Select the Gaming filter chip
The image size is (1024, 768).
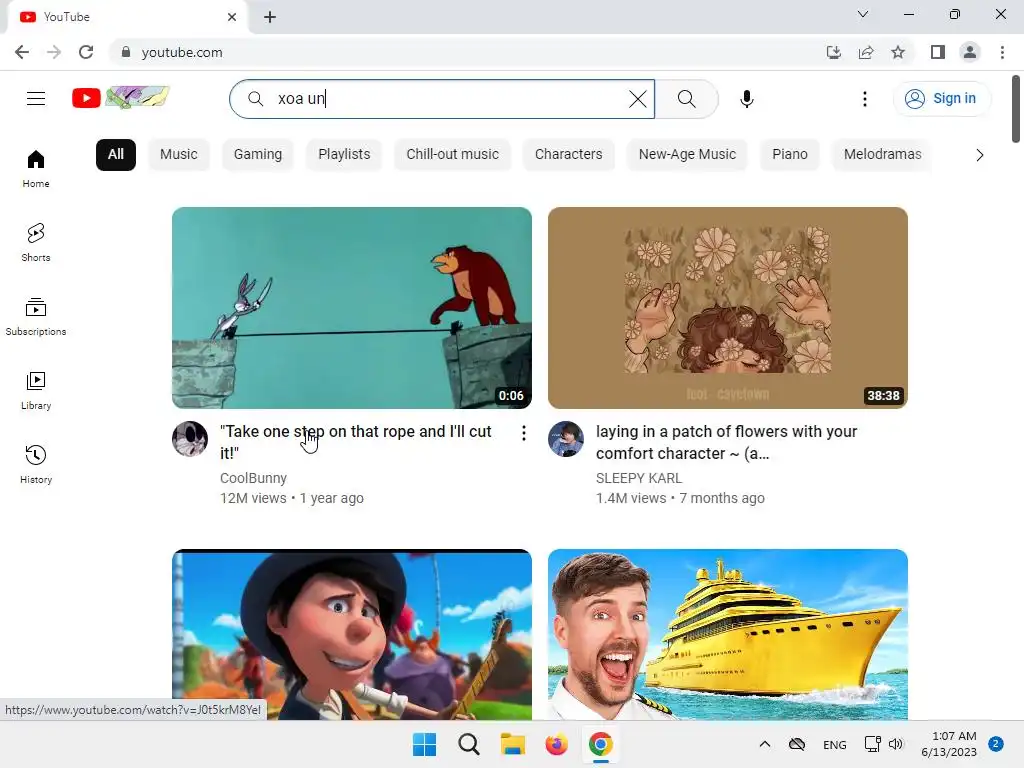[x=258, y=155]
